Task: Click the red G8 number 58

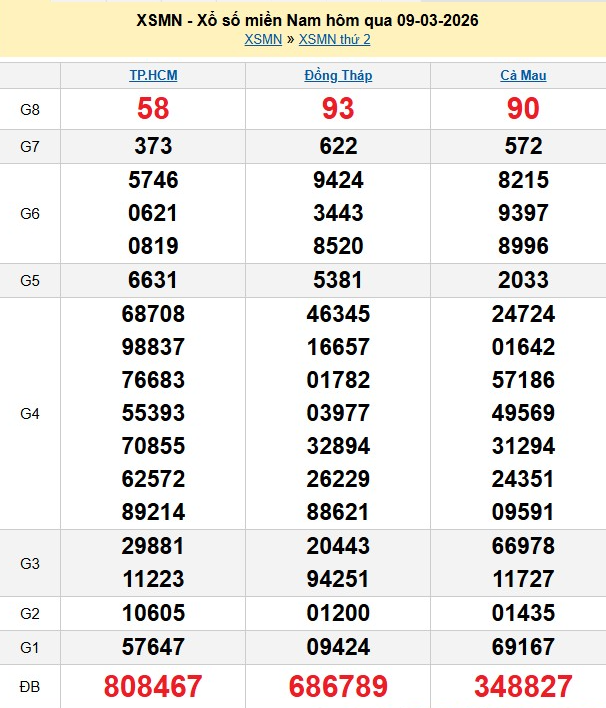Action: tap(153, 109)
